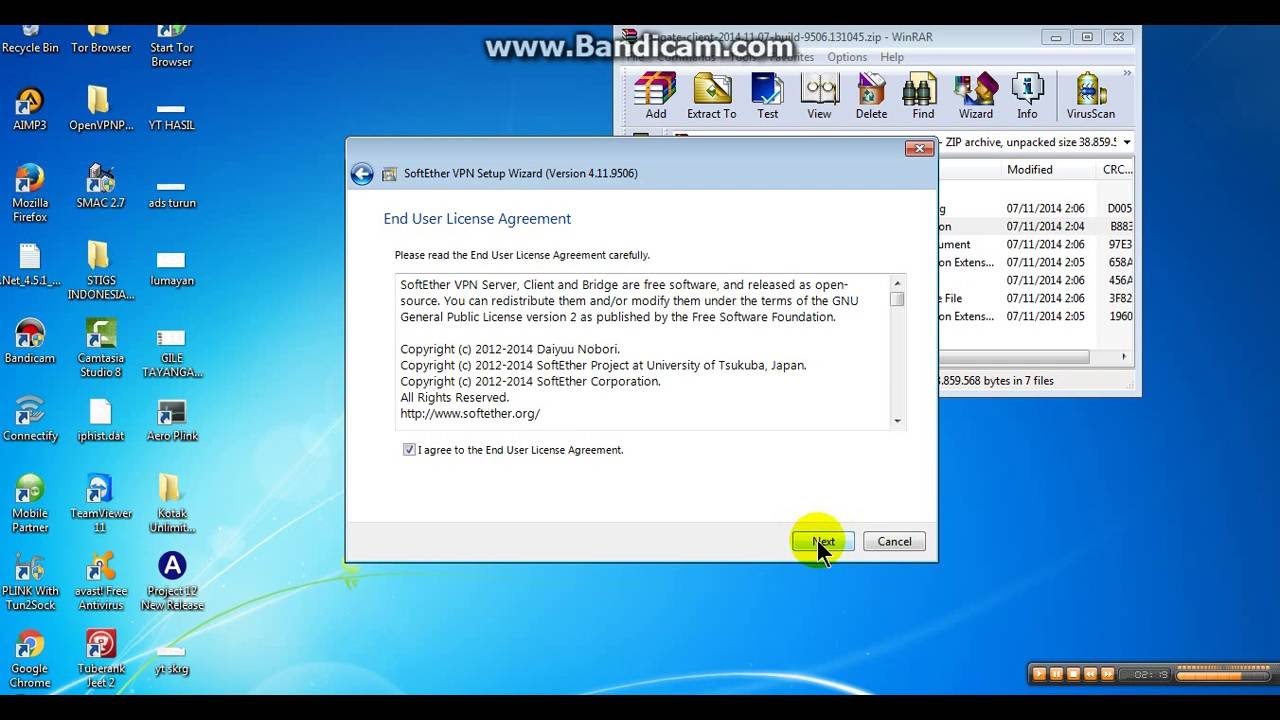This screenshot has height=720, width=1280.
Task: Click Play on the mini audio player
Action: 1039,675
